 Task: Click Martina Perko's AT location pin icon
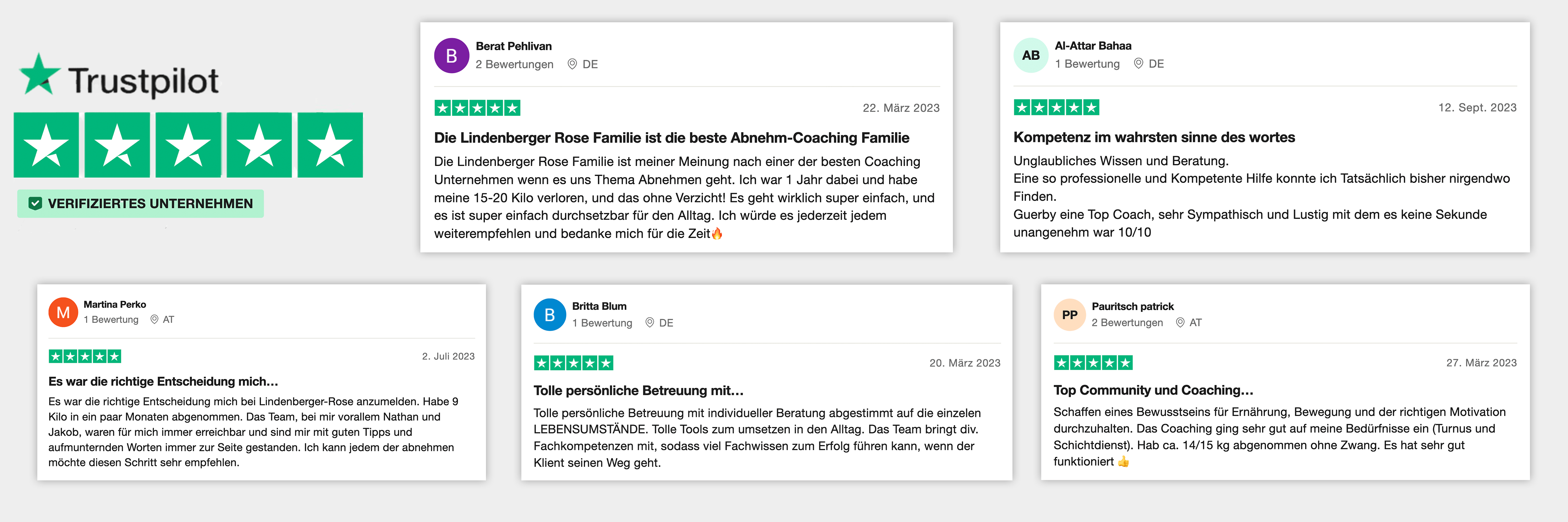pyautogui.click(x=155, y=319)
